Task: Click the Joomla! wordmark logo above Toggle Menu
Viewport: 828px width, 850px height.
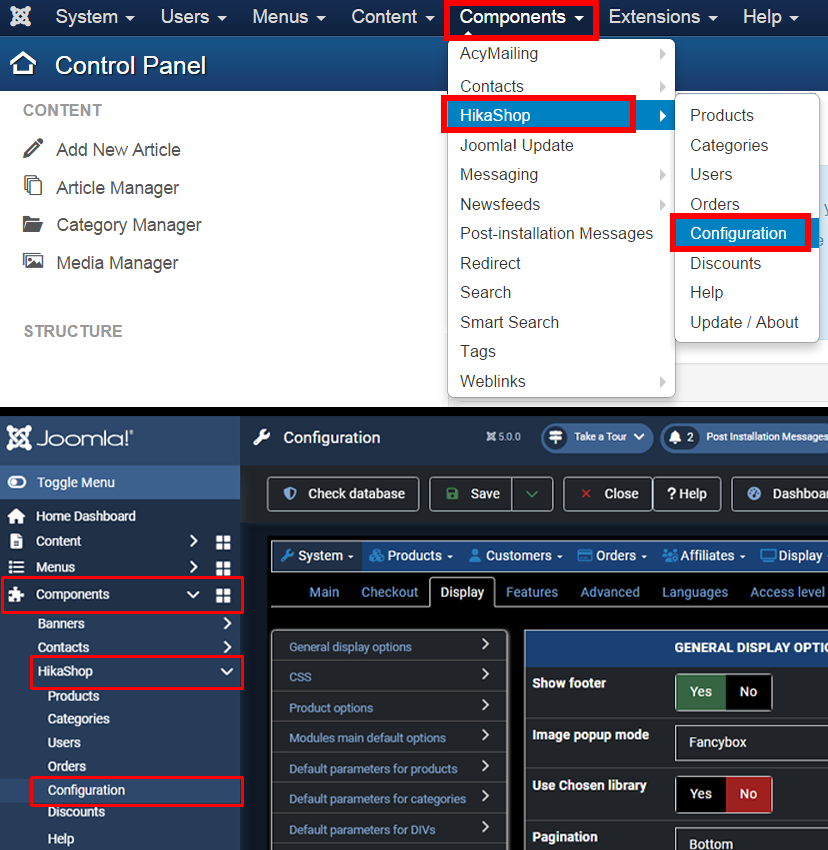Action: 70,437
